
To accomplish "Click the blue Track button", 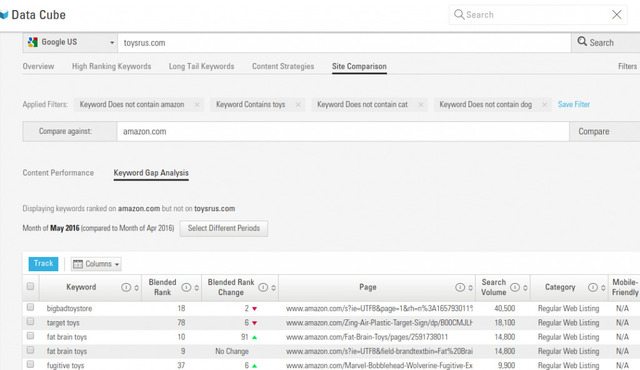I will click(43, 264).
